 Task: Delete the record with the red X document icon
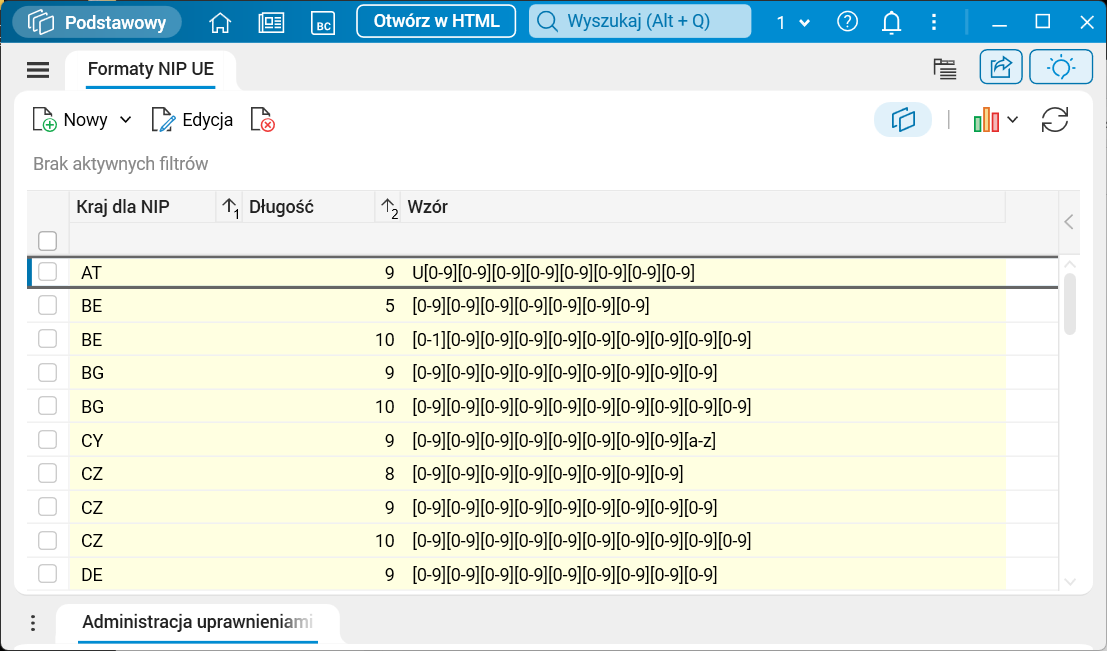pyautogui.click(x=262, y=120)
